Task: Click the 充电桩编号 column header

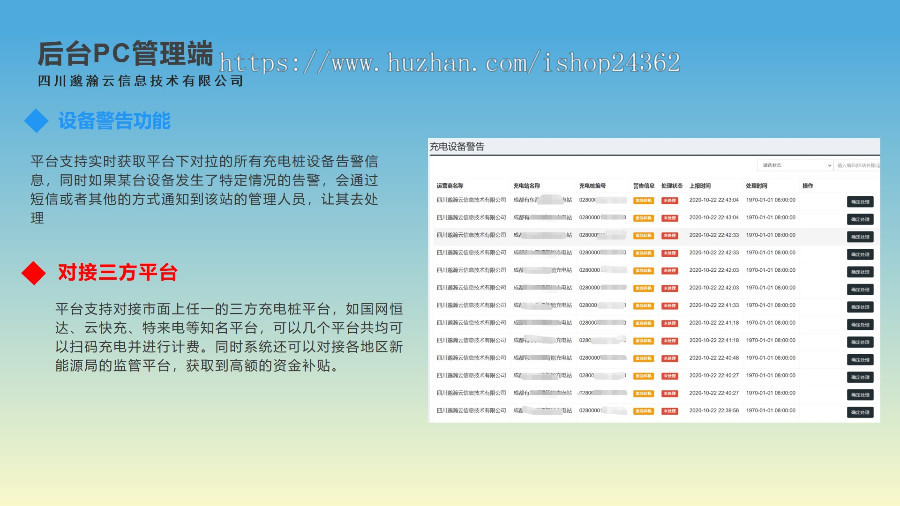Action: [592, 186]
